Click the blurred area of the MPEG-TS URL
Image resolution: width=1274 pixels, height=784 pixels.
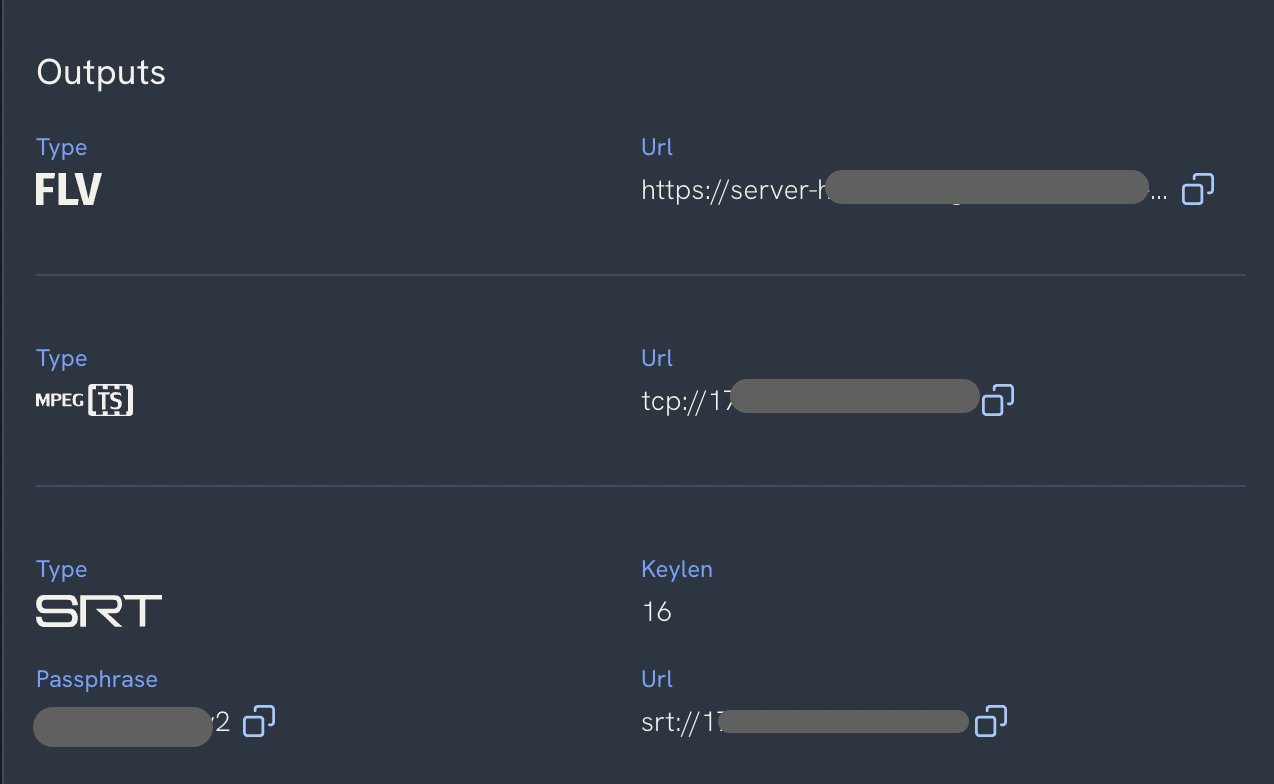(855, 397)
